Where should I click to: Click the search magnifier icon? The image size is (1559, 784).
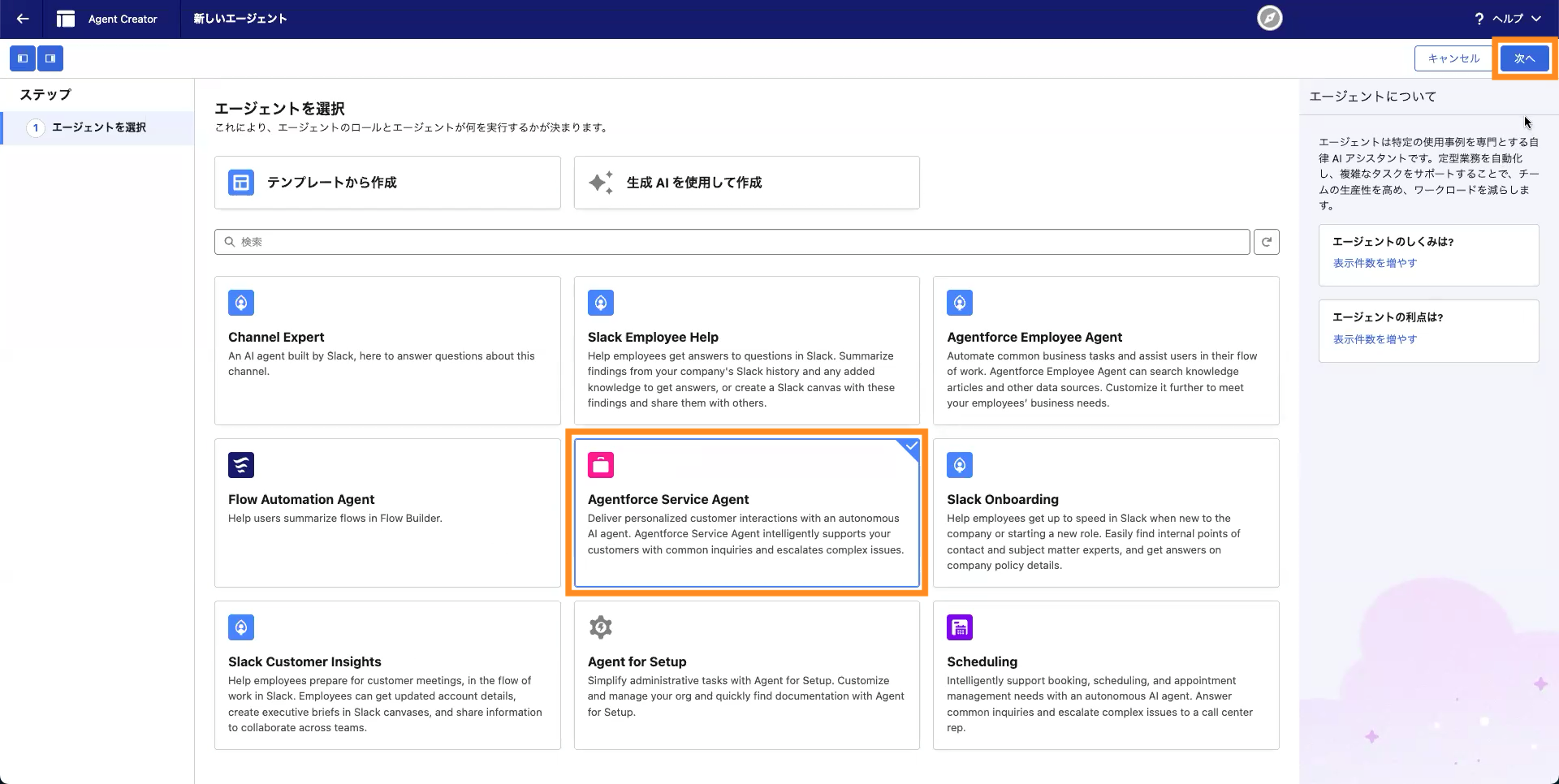coord(230,242)
